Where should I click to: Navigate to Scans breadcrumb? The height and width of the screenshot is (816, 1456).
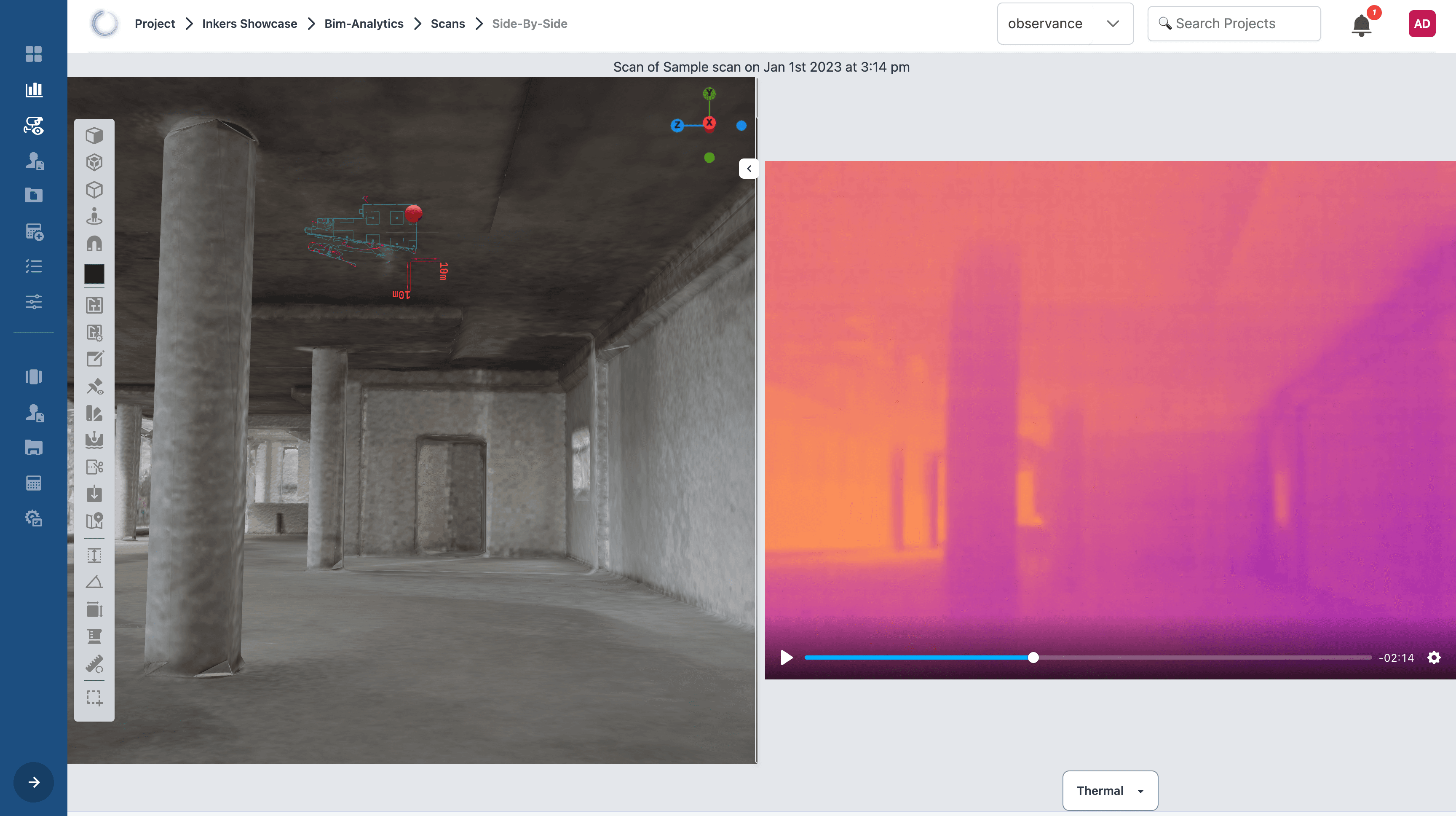click(x=447, y=24)
